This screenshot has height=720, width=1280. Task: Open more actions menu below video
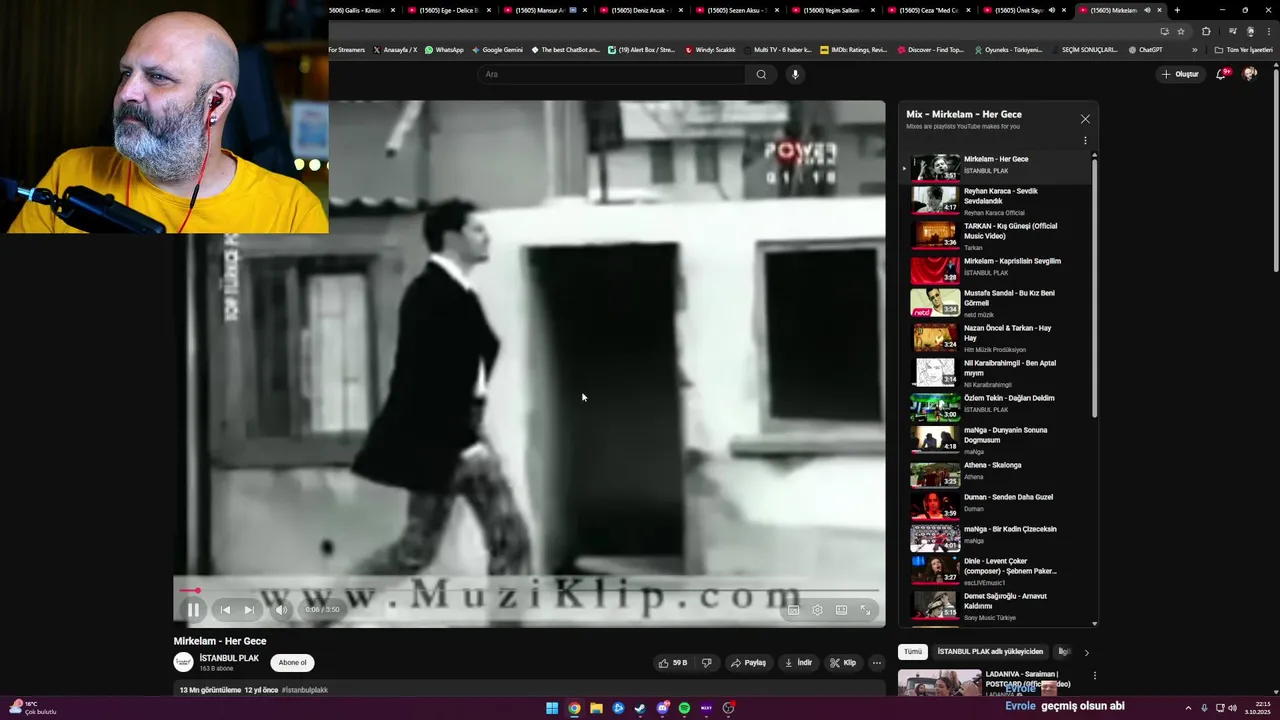coord(877,663)
